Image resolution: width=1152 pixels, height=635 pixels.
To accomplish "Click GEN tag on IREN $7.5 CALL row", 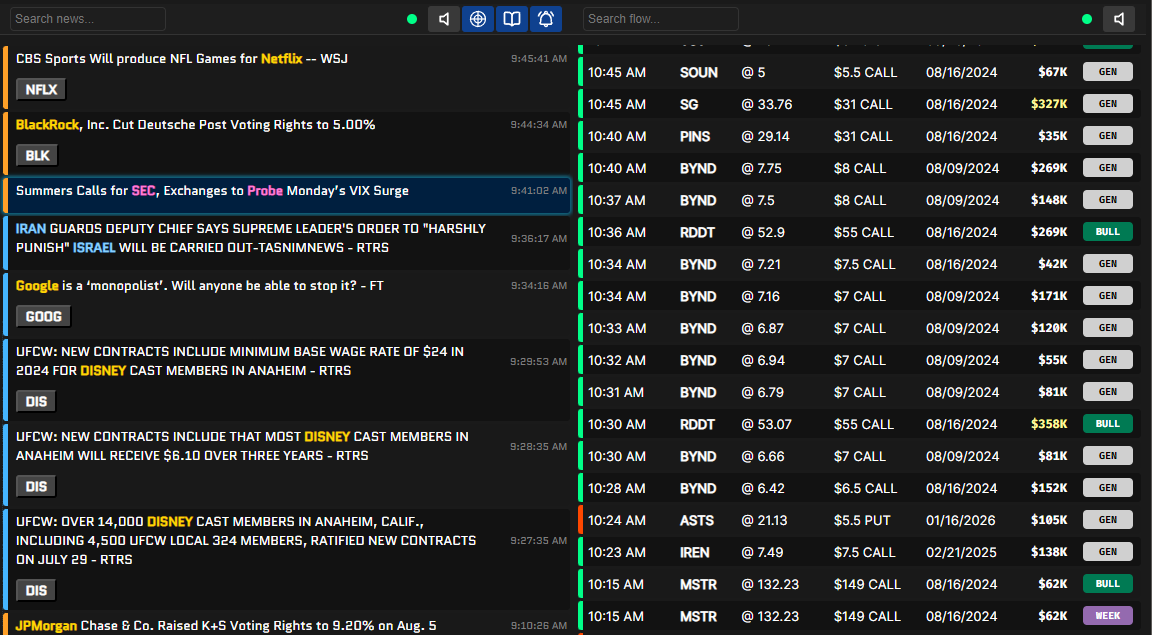I will point(1108,551).
